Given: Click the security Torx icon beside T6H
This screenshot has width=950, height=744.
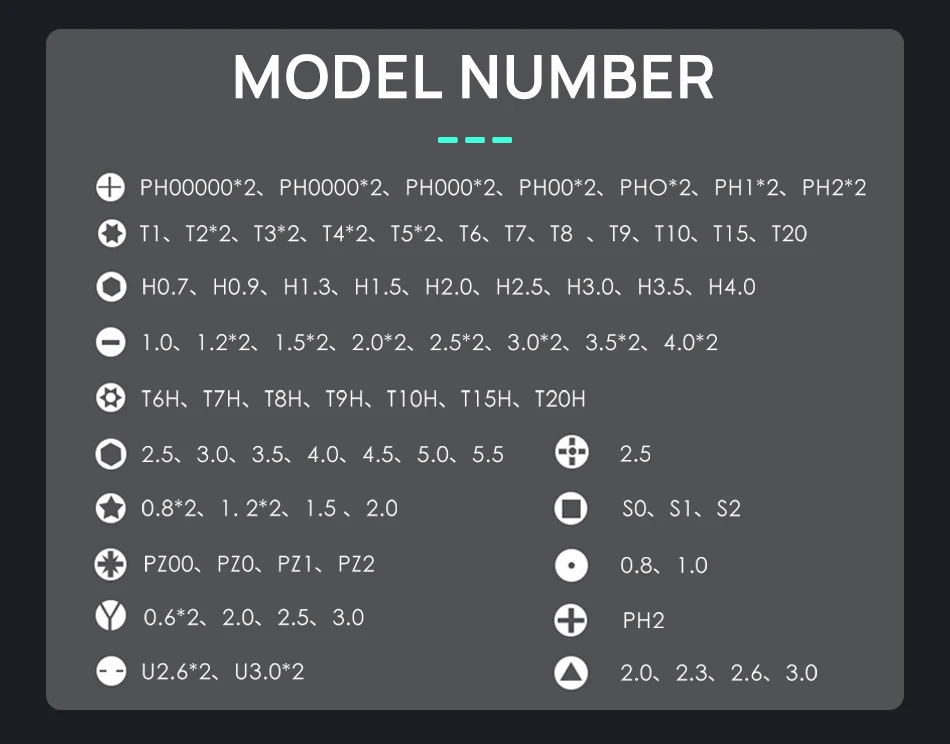Looking at the screenshot, I should (110, 398).
